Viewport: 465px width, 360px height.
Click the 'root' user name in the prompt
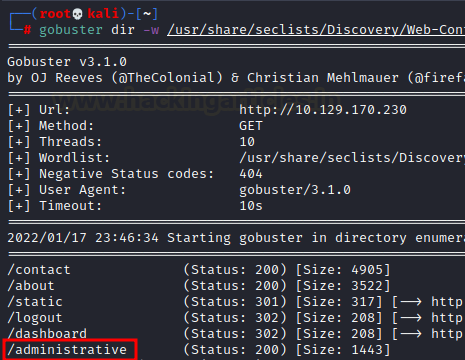point(55,14)
